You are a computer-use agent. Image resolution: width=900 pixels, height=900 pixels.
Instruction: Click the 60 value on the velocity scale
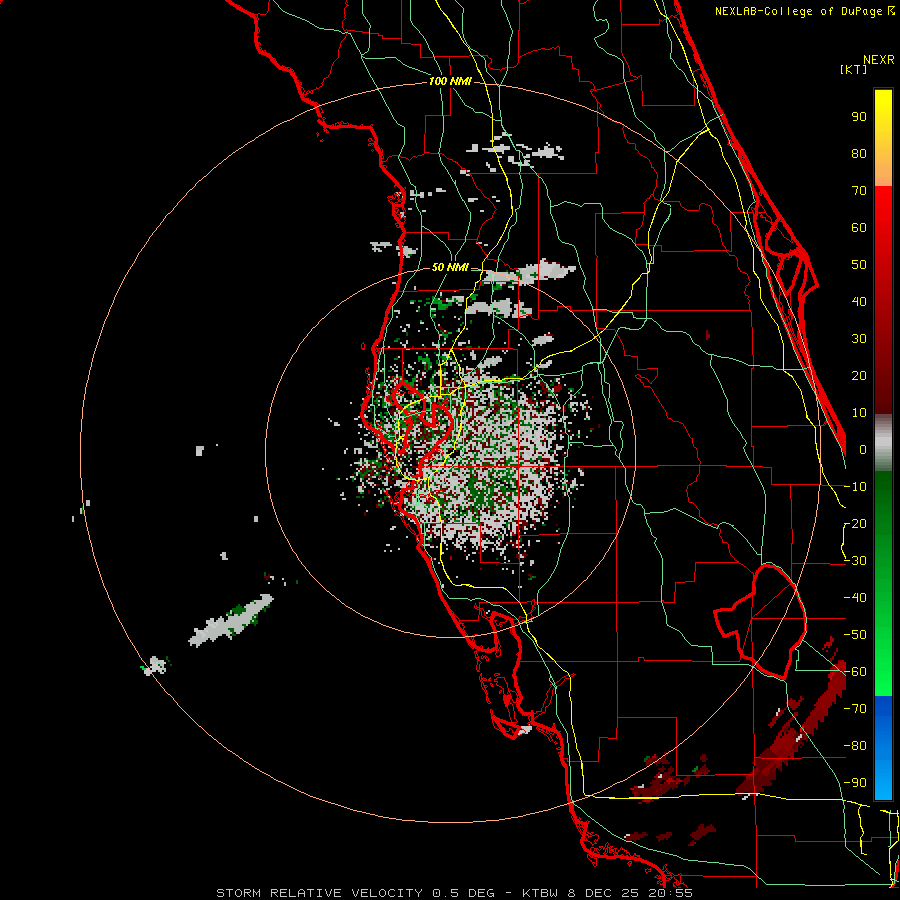(x=859, y=227)
